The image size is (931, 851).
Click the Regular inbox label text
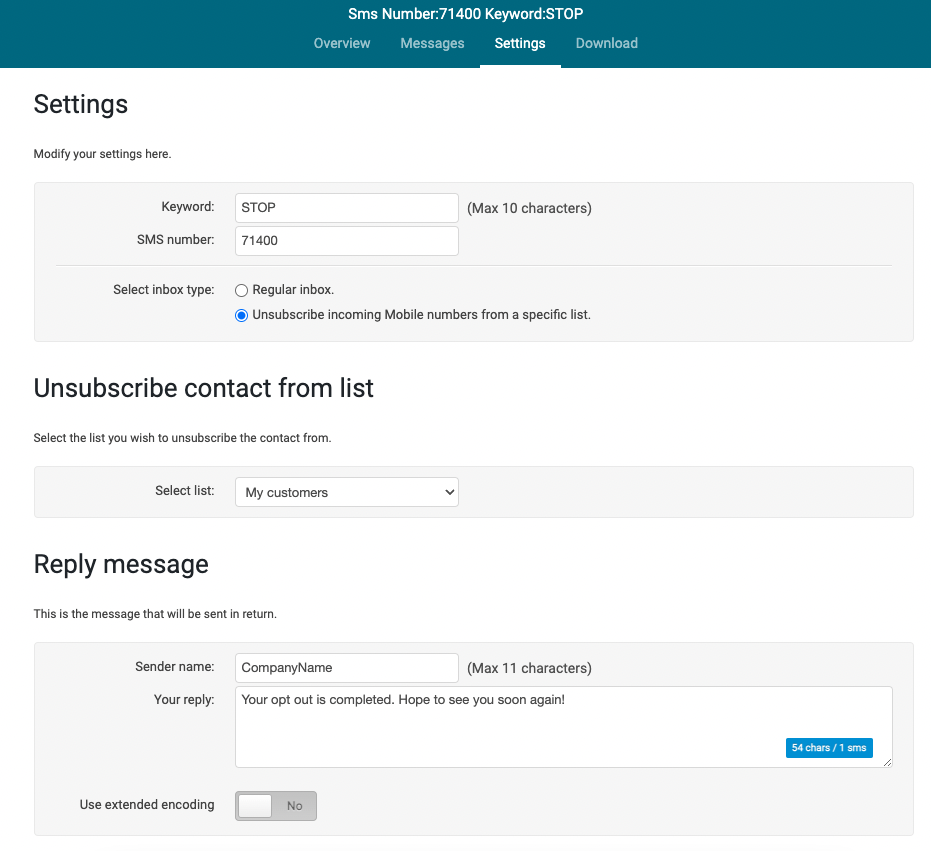[x=293, y=290]
